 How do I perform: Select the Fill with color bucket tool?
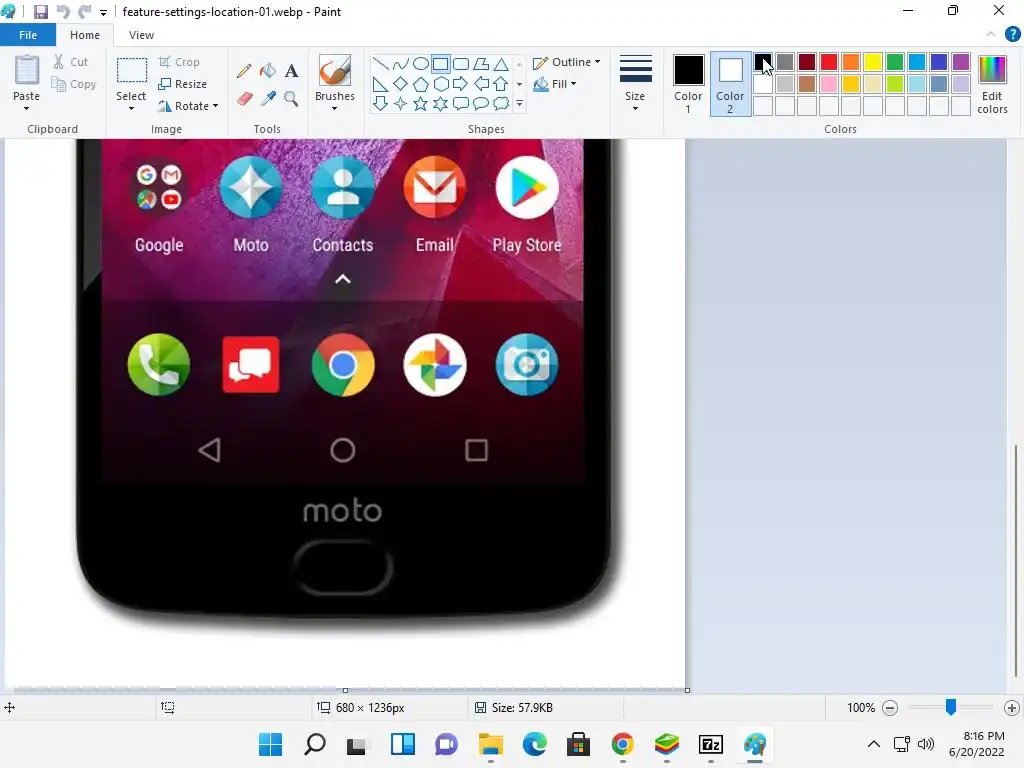pyautogui.click(x=268, y=71)
